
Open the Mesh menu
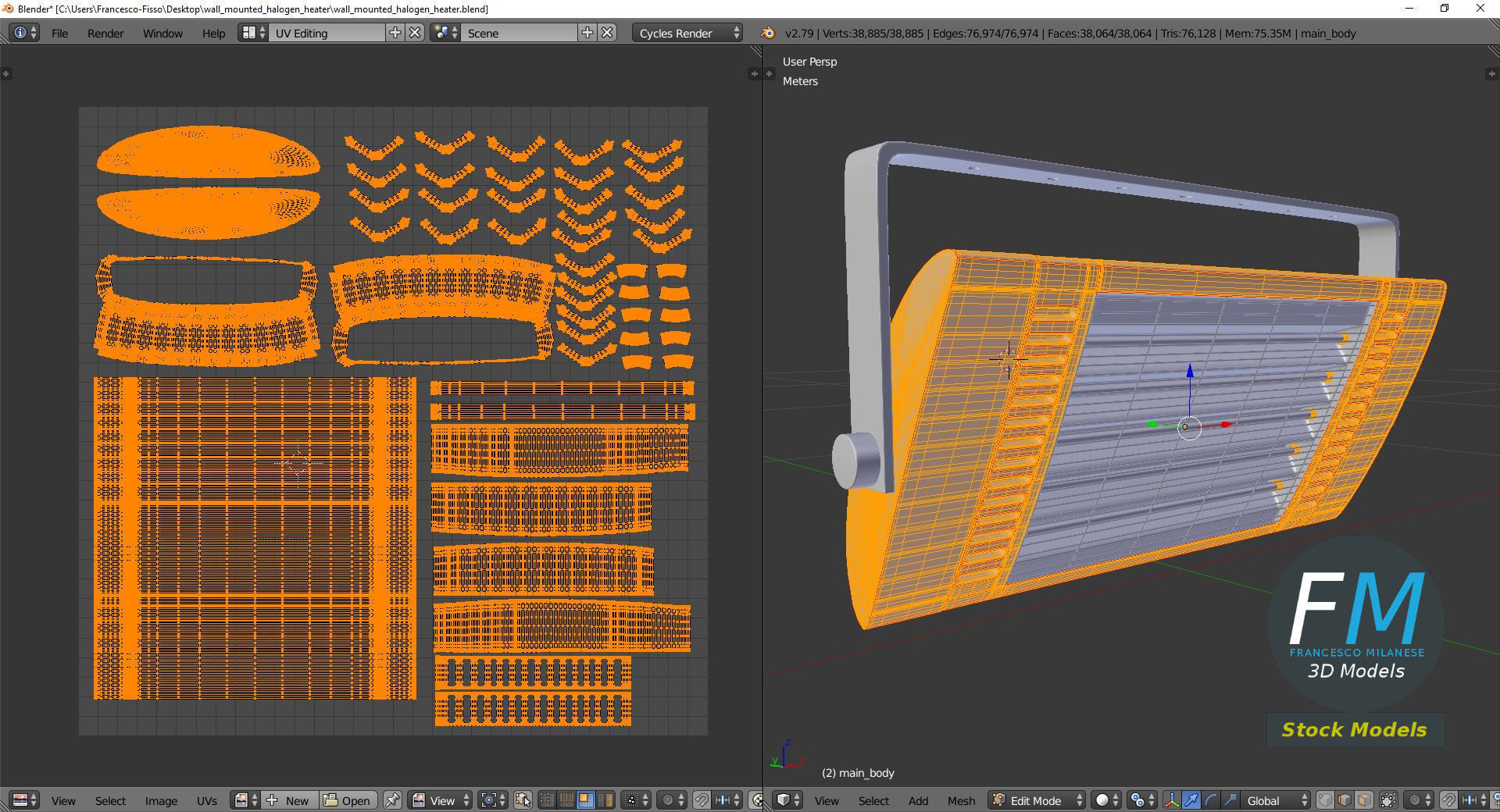click(961, 801)
